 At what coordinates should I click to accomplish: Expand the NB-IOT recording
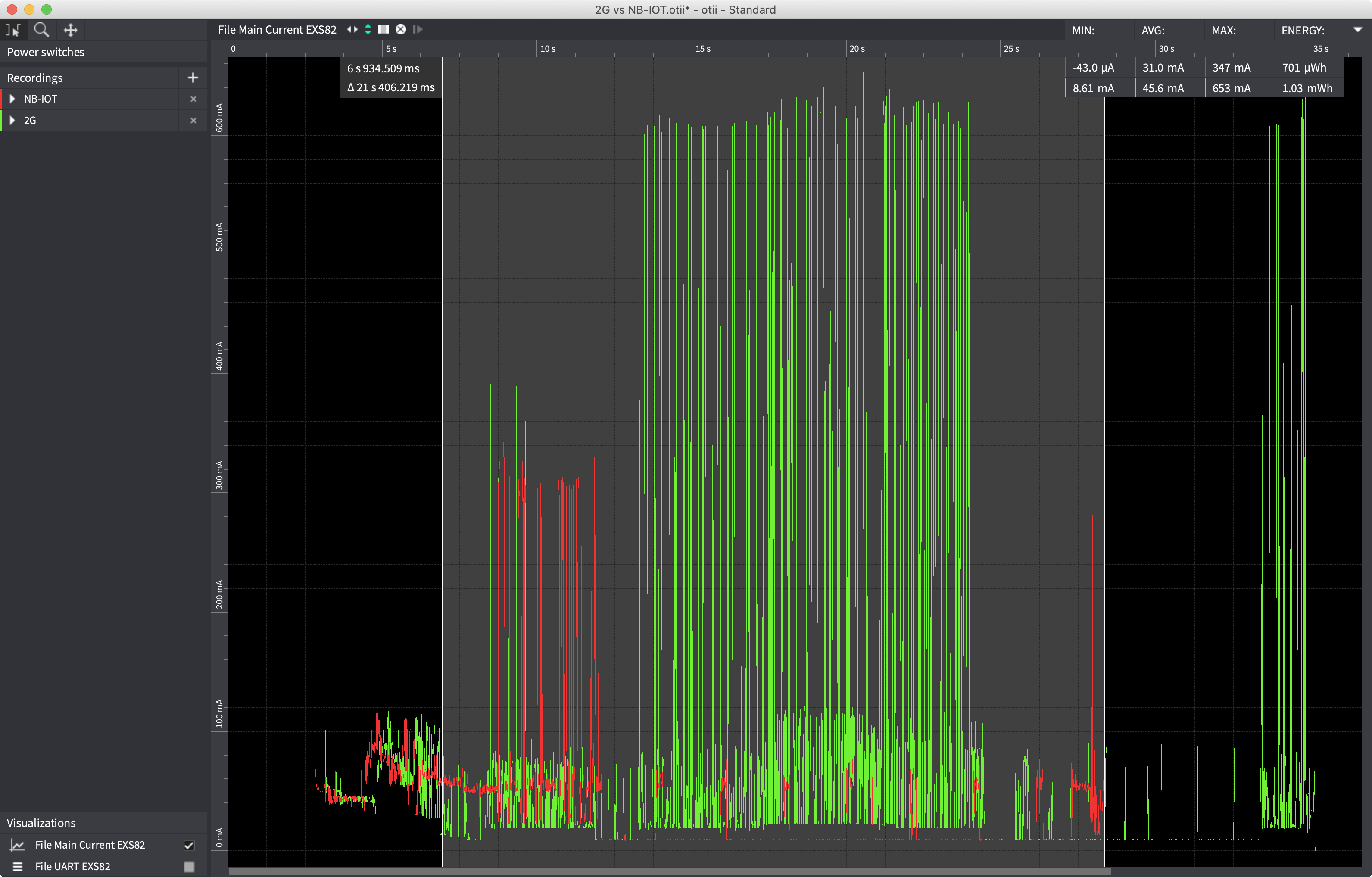(12, 99)
